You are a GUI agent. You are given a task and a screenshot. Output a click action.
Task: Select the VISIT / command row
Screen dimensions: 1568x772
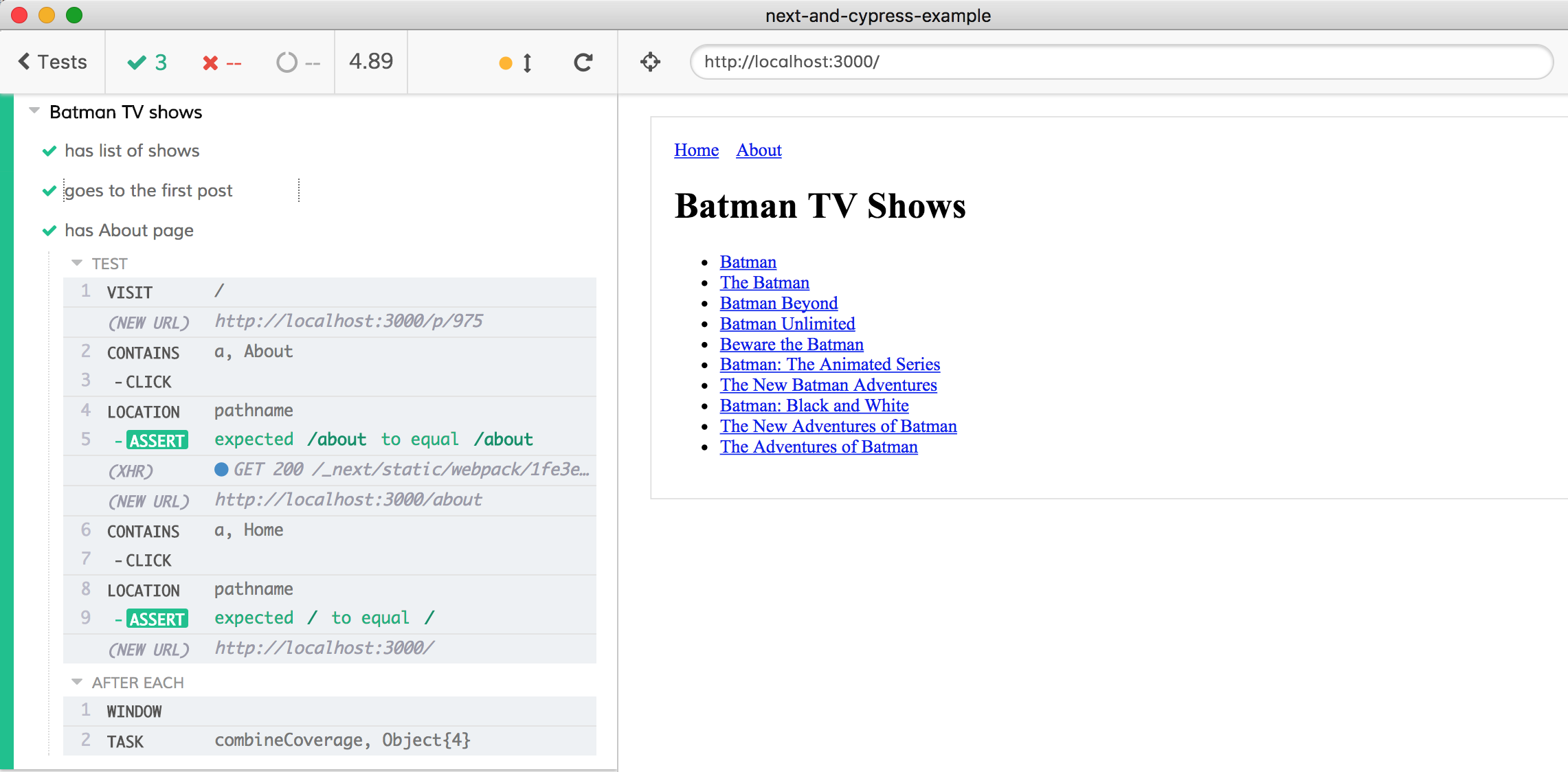tap(330, 292)
